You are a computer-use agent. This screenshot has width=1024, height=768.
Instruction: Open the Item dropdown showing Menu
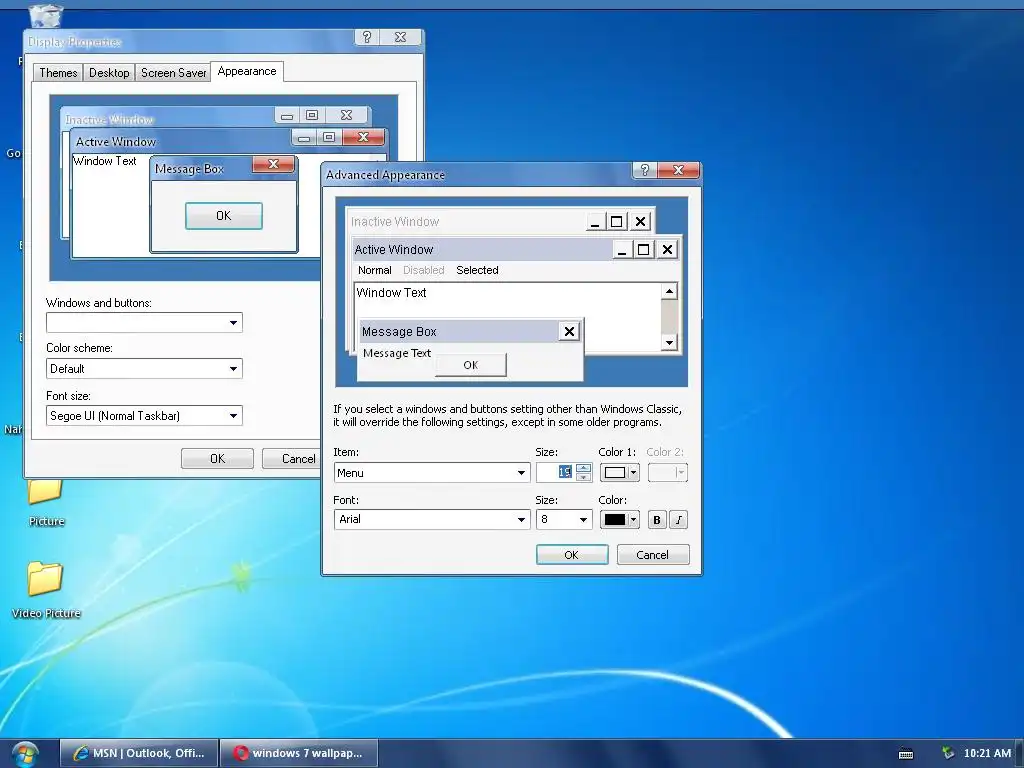(x=432, y=473)
